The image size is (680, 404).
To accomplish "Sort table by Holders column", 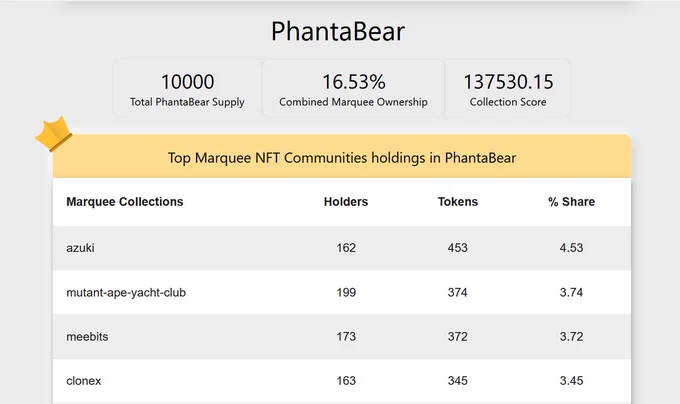I will coord(346,202).
